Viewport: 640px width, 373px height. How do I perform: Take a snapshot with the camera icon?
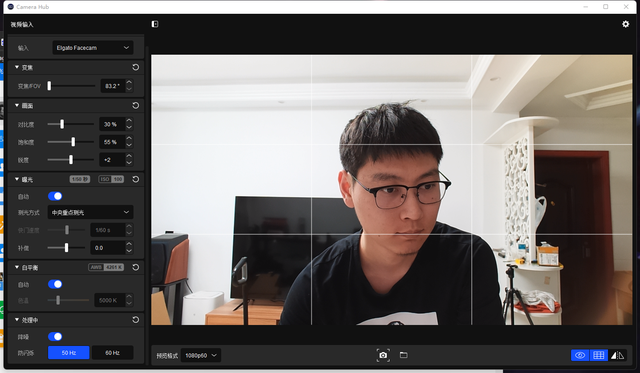(x=383, y=355)
